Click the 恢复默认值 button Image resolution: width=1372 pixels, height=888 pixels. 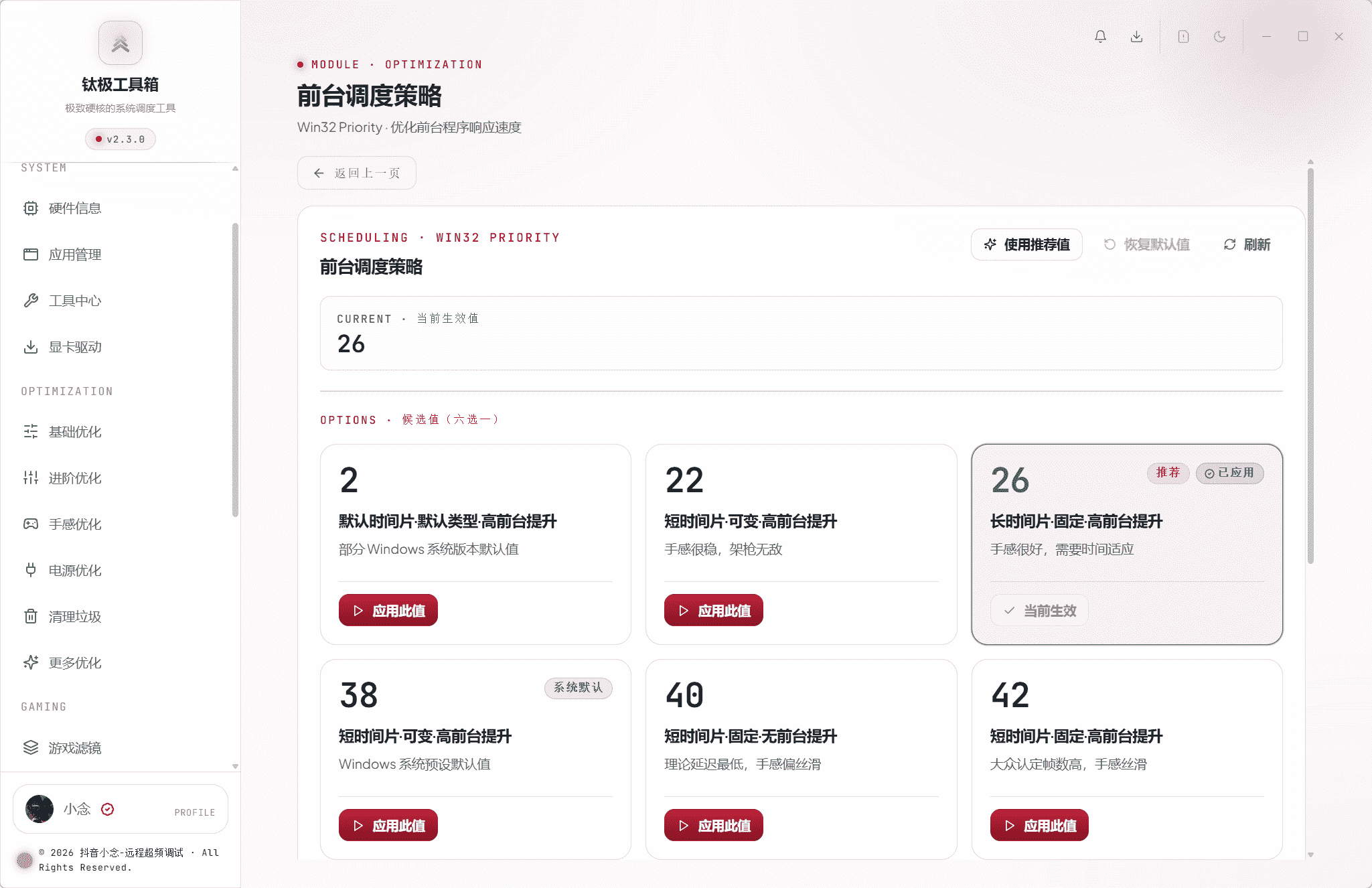[1146, 245]
